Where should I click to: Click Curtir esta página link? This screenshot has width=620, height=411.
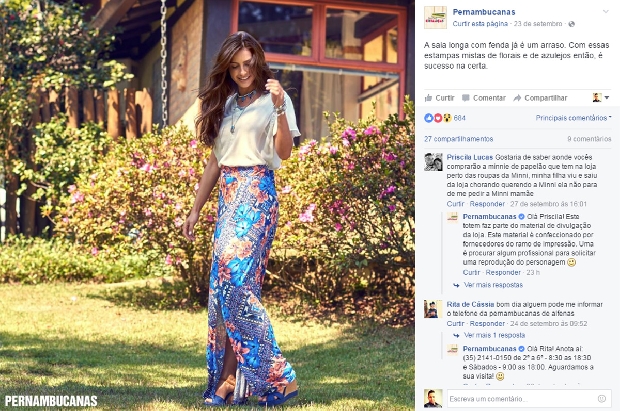coord(480,24)
